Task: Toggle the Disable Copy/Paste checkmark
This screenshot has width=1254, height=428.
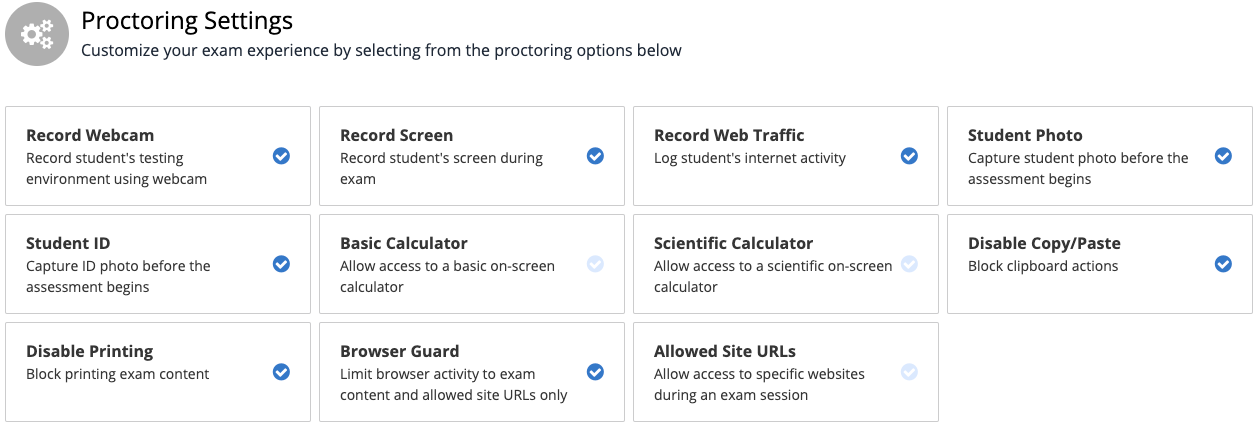Action: (1223, 264)
